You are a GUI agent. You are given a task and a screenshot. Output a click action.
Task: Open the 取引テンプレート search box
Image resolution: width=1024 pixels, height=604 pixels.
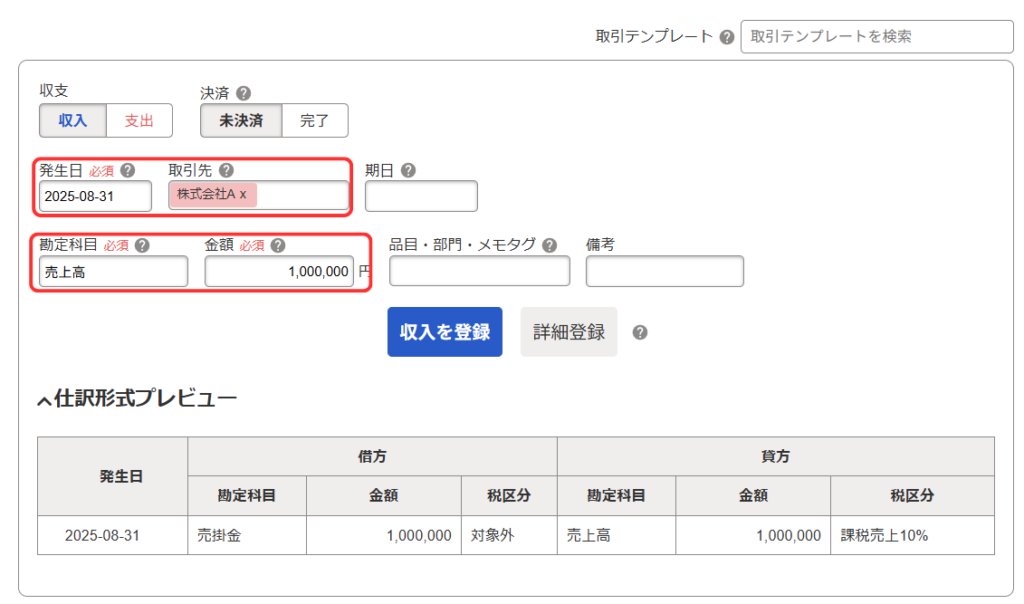[876, 37]
